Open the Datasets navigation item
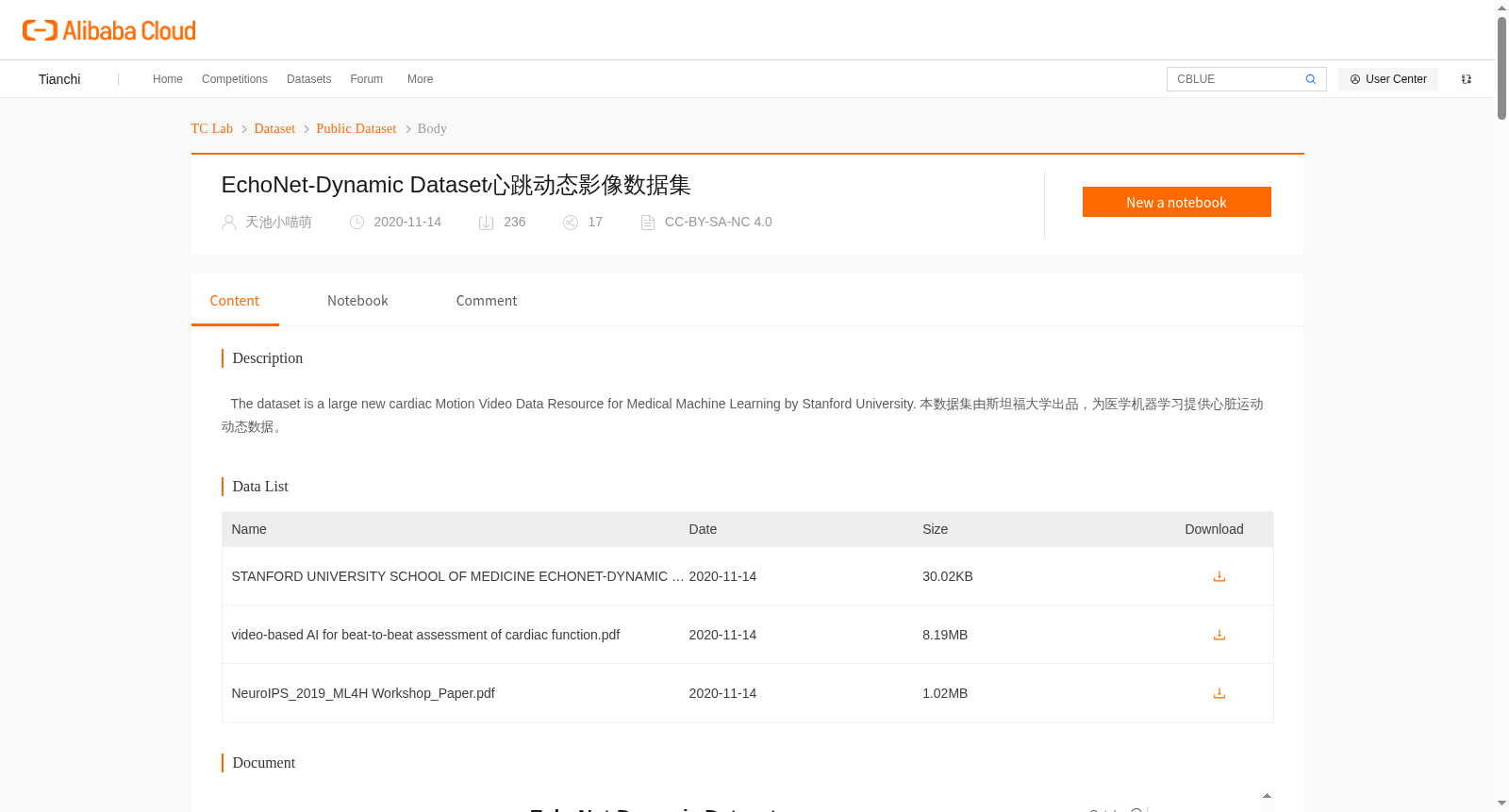Screen dimensions: 1509x812 pos(308,79)
